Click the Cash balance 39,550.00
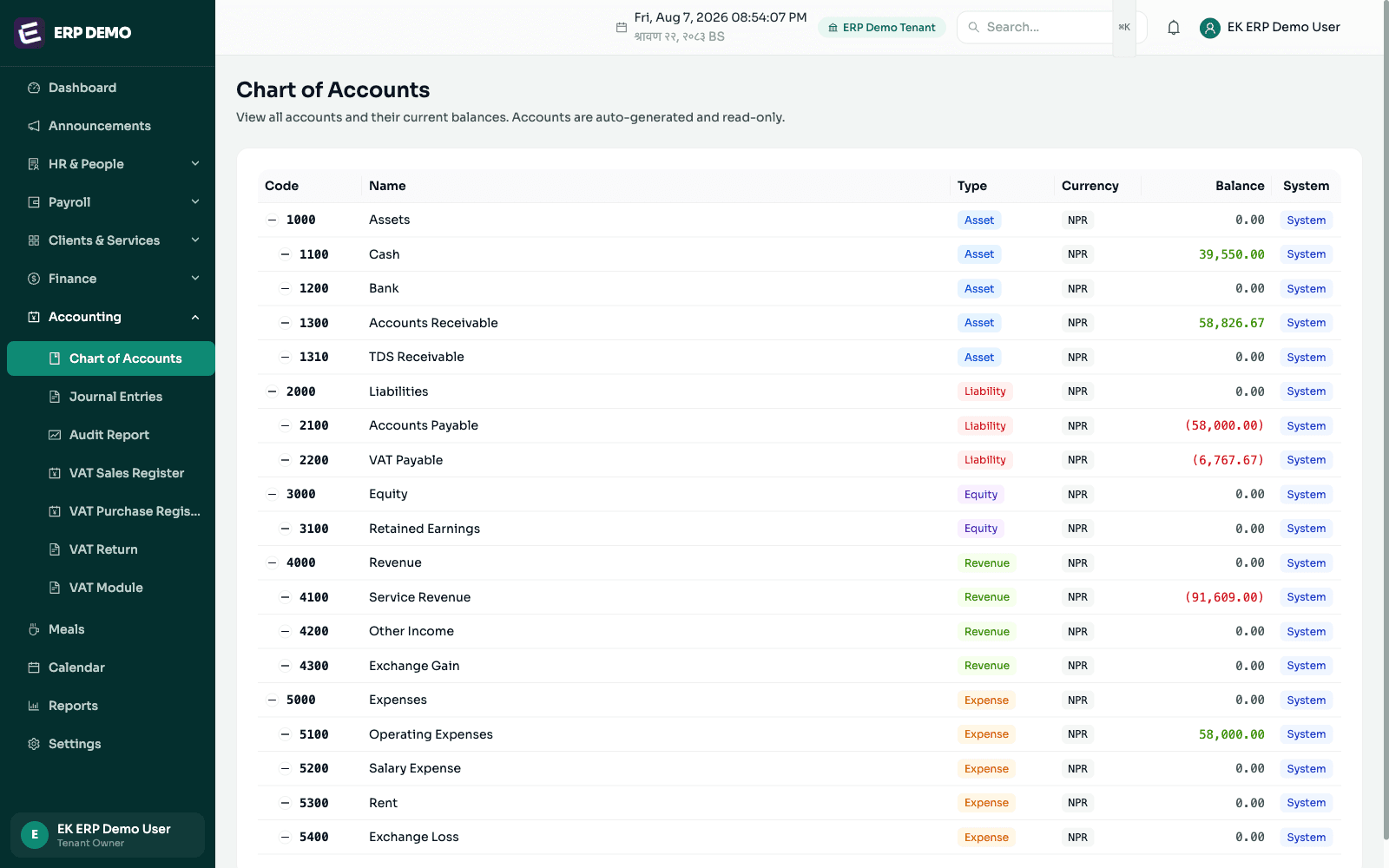The width and height of the screenshot is (1389, 868). [1231, 254]
